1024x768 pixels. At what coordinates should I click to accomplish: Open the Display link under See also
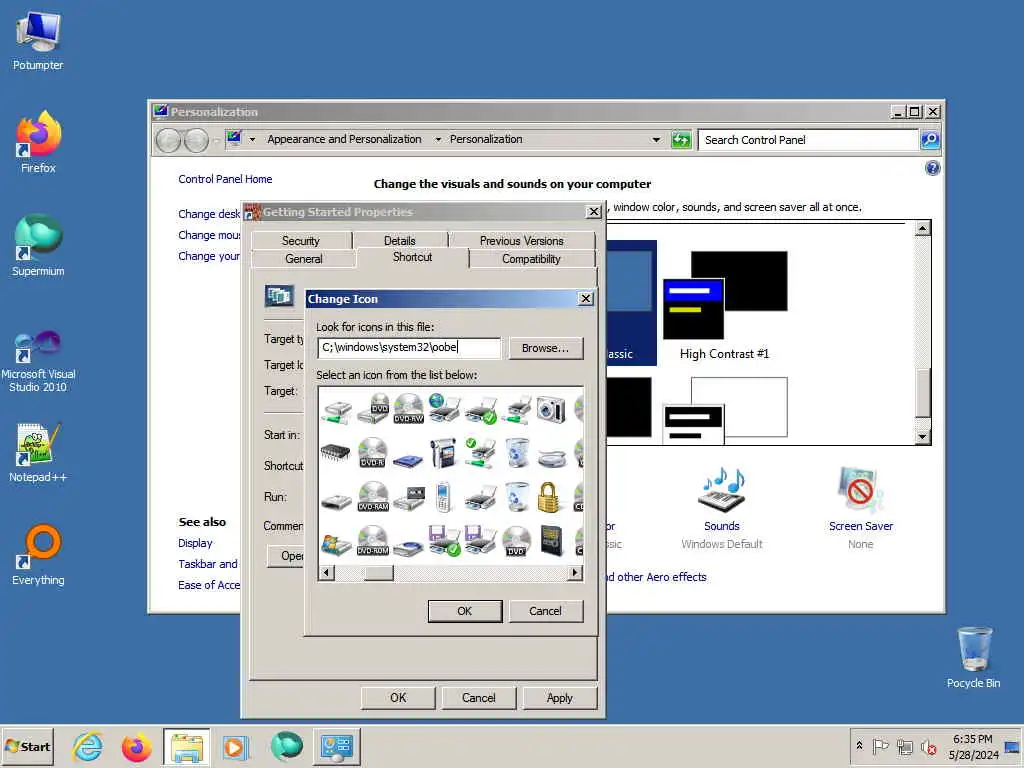tap(195, 543)
